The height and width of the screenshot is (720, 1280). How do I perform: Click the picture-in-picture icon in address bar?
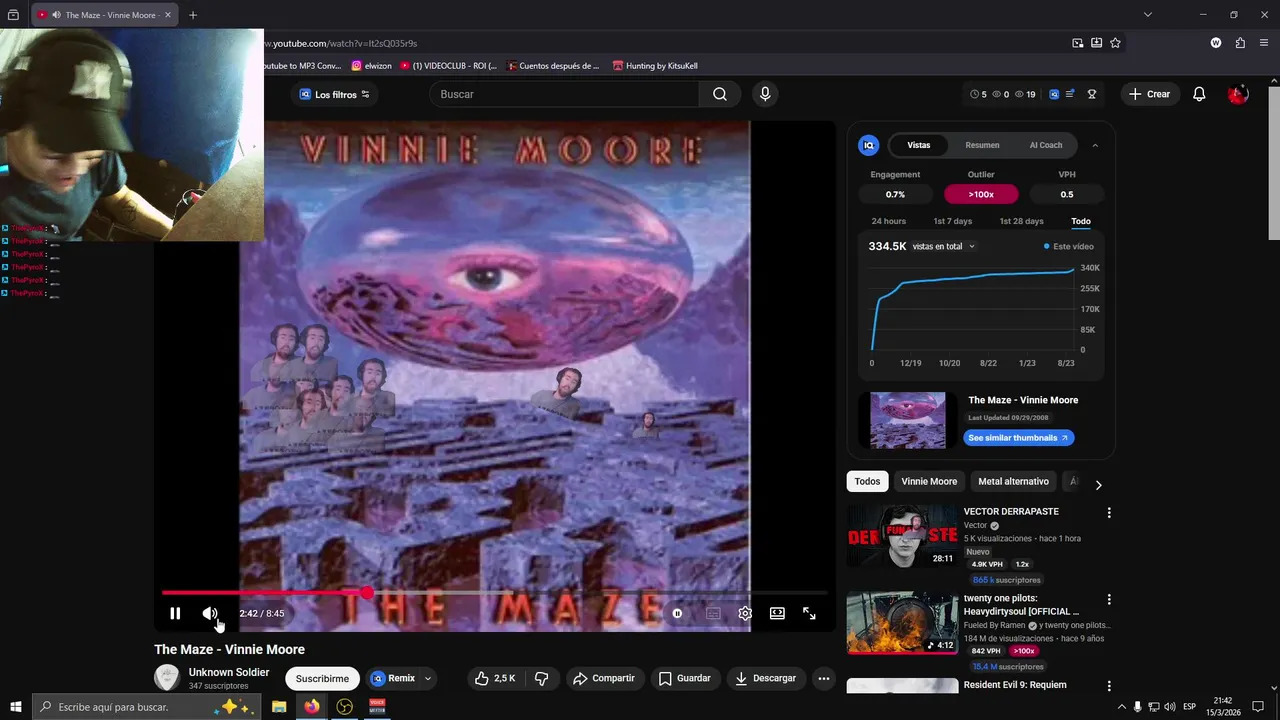pyautogui.click(x=1077, y=43)
